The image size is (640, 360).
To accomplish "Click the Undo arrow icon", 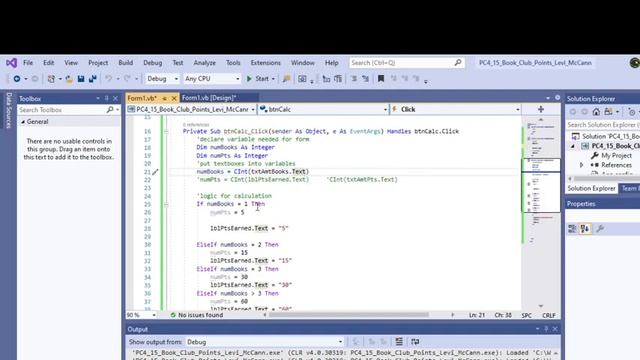I will [108, 79].
